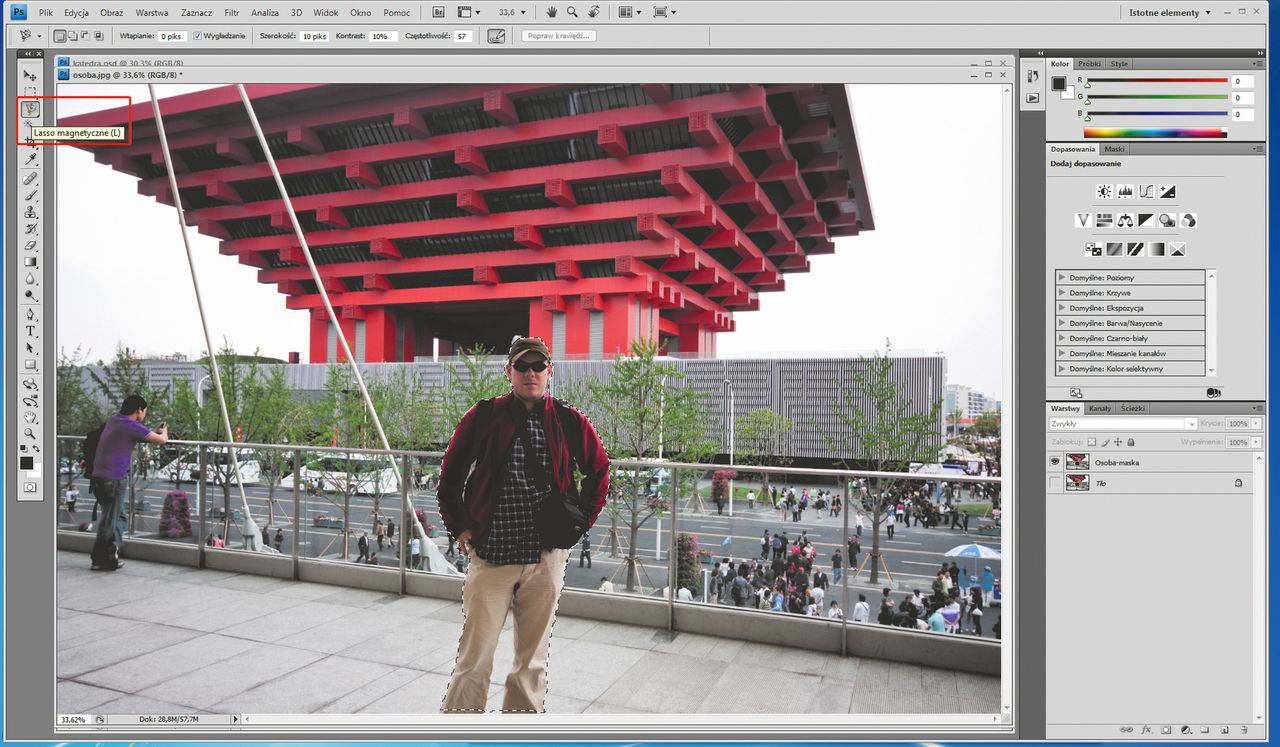The height and width of the screenshot is (747, 1280).
Task: Select the Gradient tool
Action: pyautogui.click(x=30, y=262)
